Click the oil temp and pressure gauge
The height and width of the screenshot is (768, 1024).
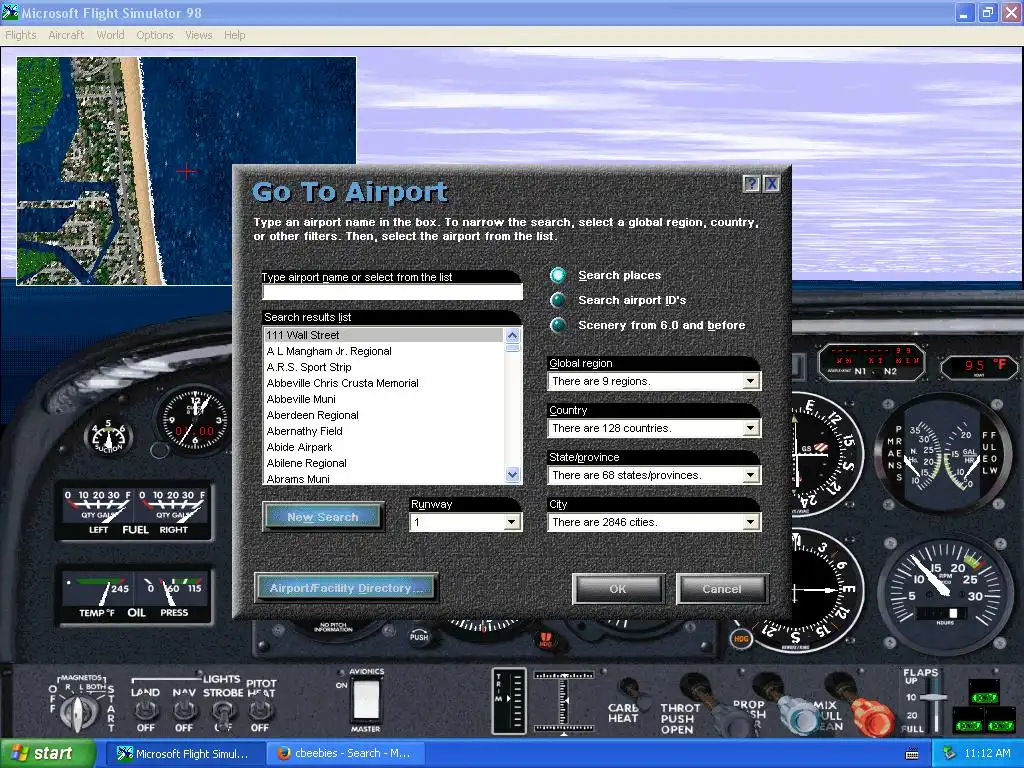135,596
